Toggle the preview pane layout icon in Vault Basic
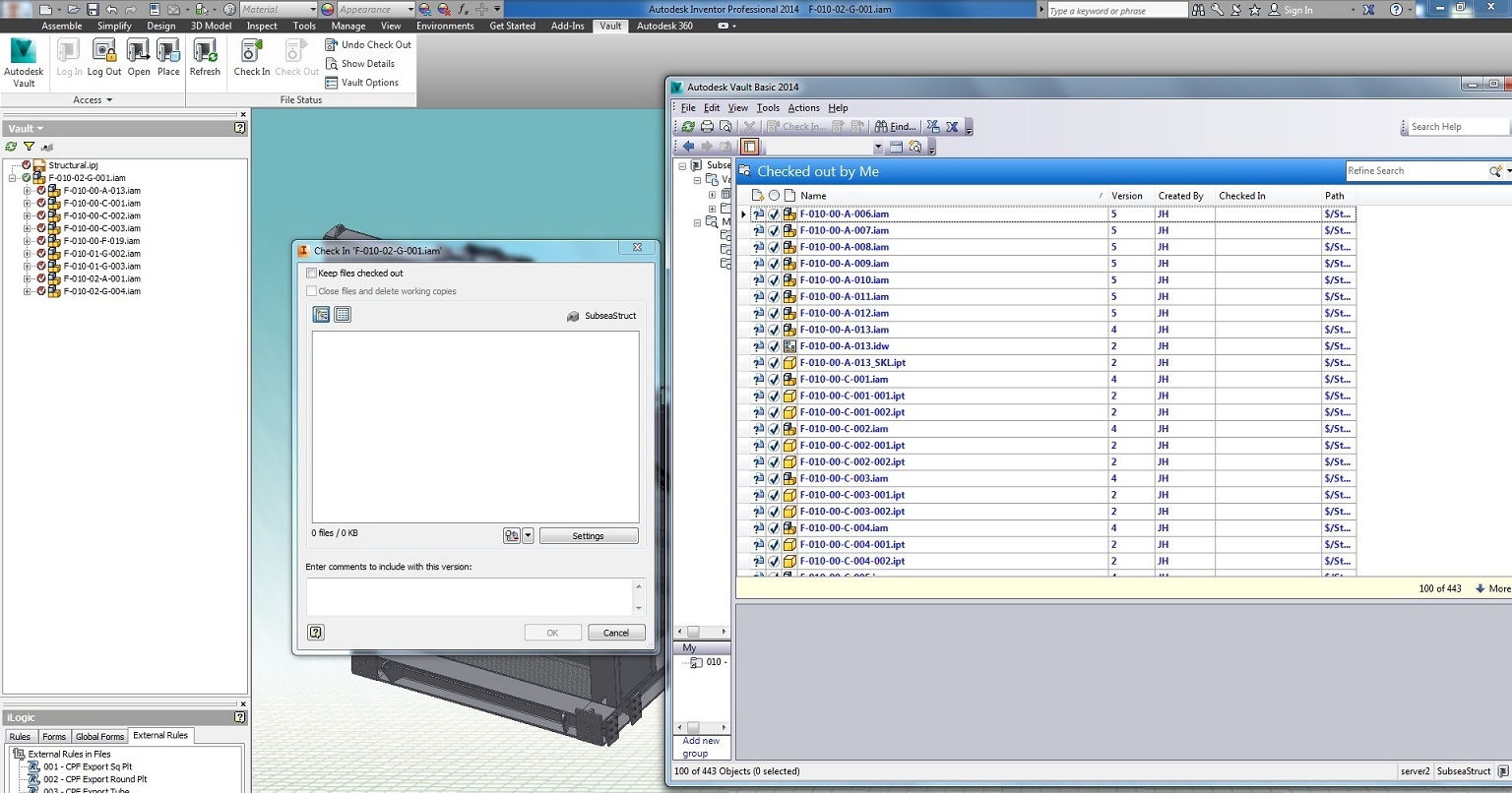 pos(749,147)
